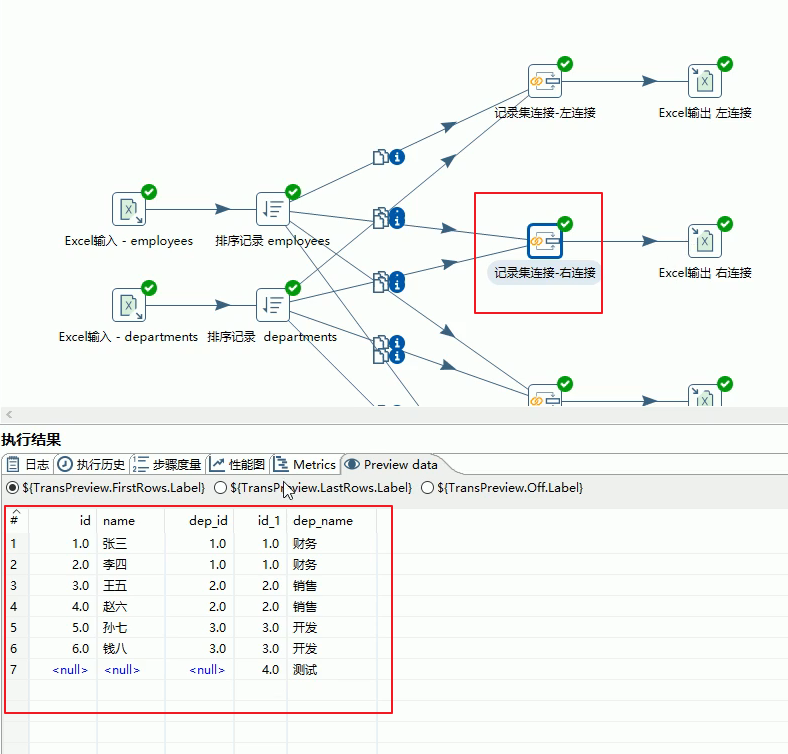
Task: Switch to 步骤度量 tab
Action: point(167,464)
